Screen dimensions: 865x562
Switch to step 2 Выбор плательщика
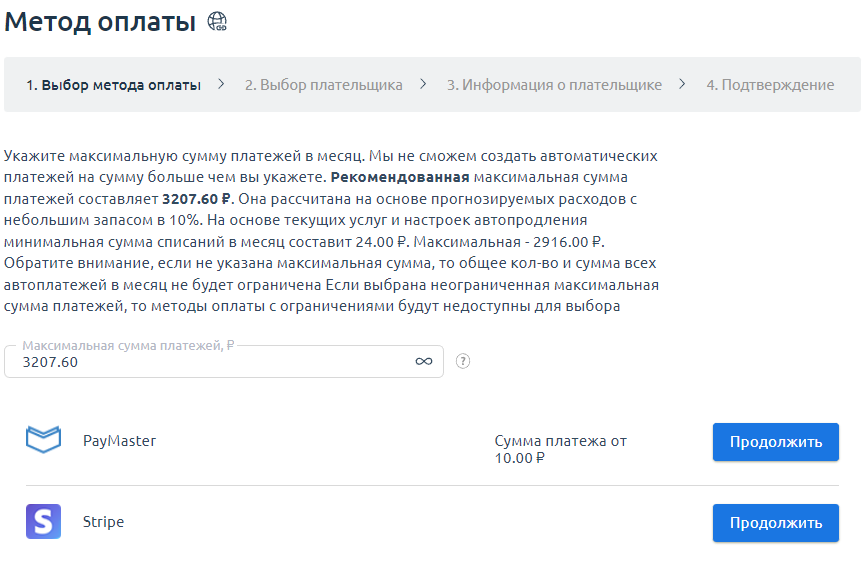pyautogui.click(x=324, y=85)
